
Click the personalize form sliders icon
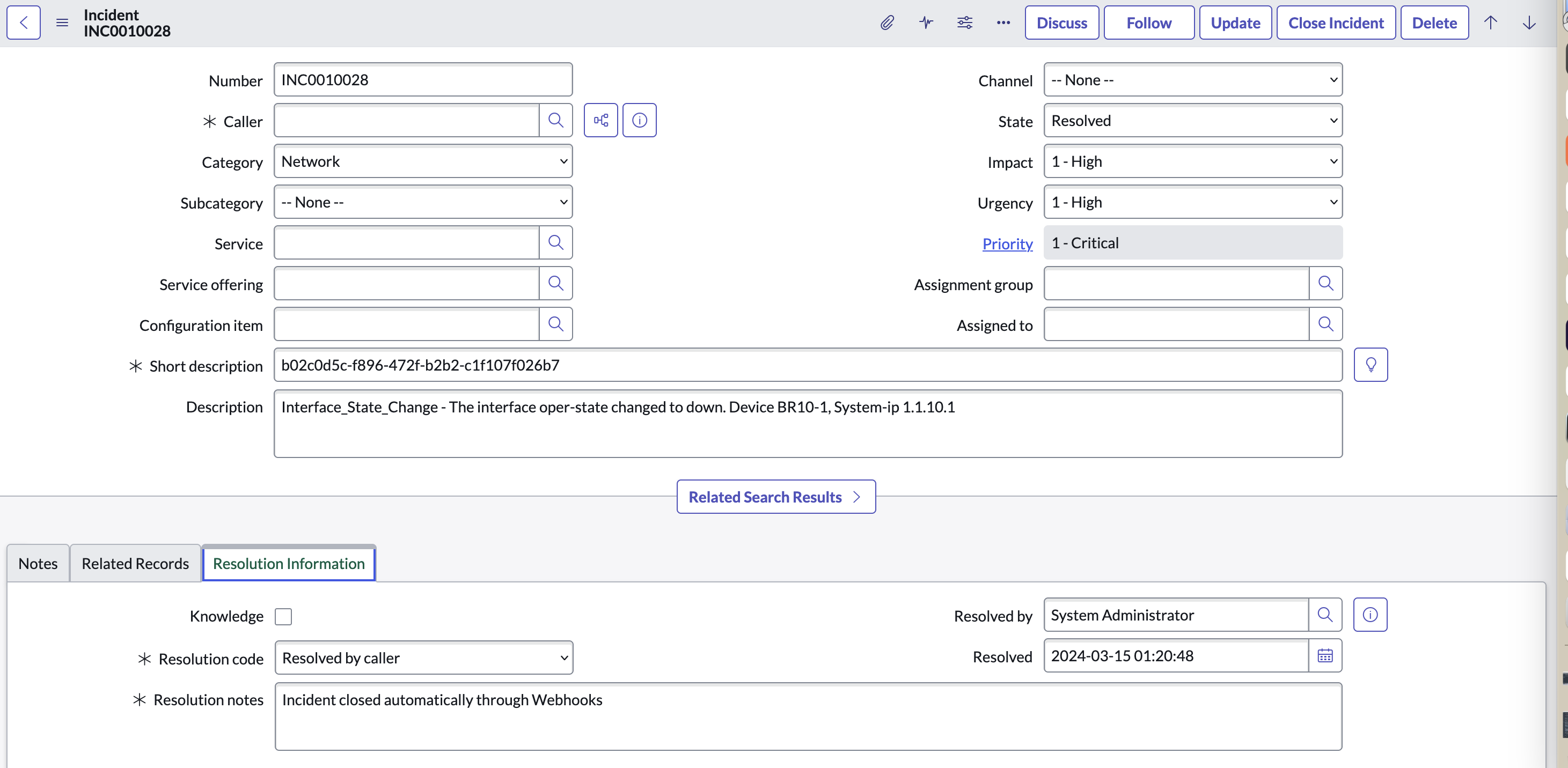pos(965,23)
